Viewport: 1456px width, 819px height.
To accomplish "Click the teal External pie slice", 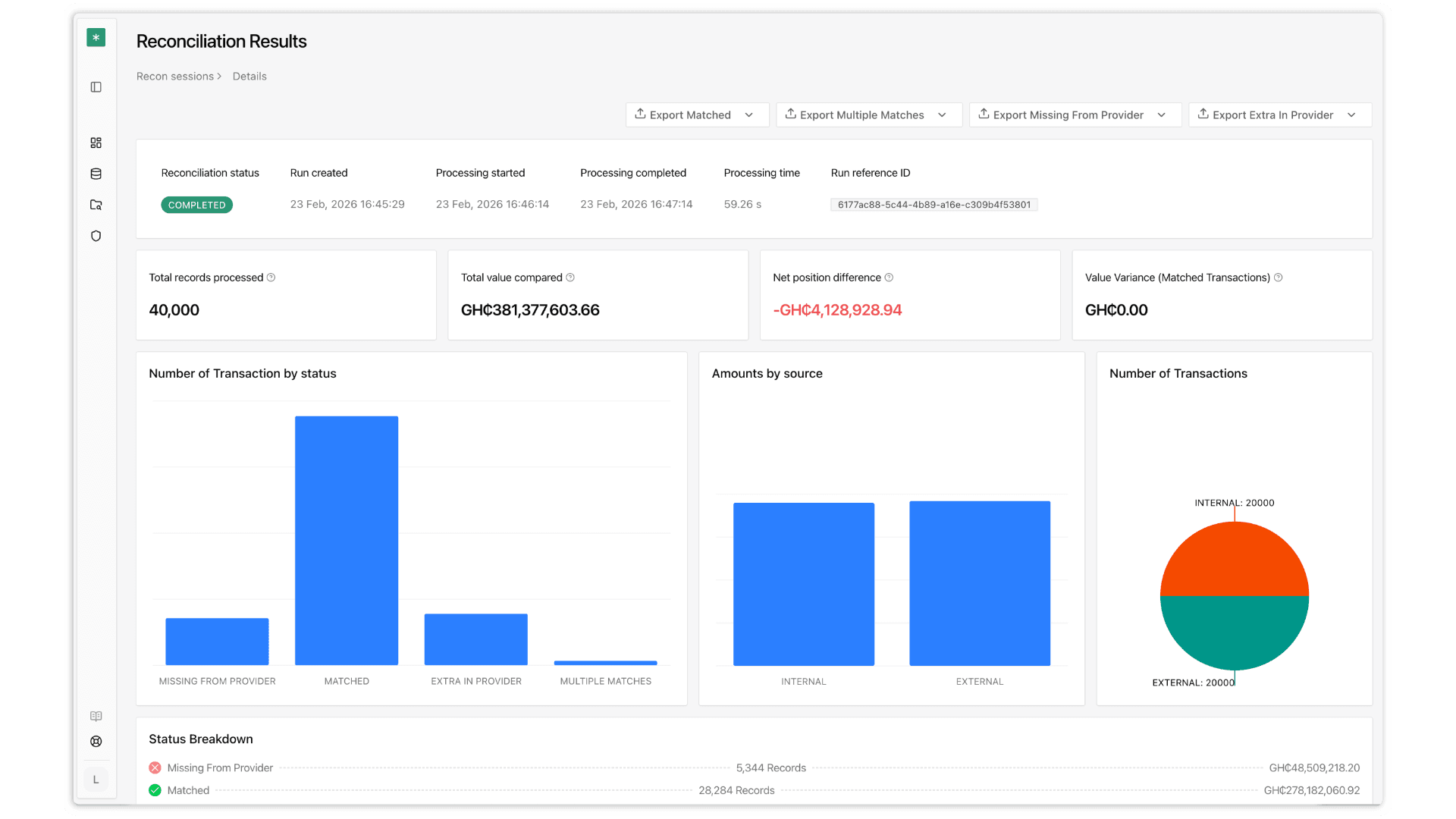I will tap(1235, 632).
